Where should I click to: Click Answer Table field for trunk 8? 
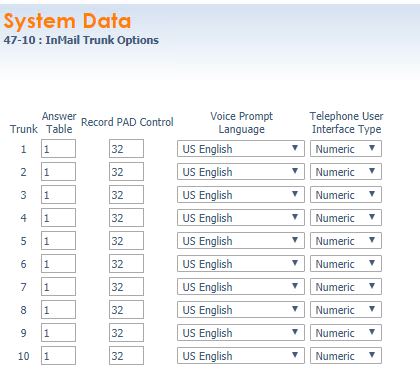58,310
